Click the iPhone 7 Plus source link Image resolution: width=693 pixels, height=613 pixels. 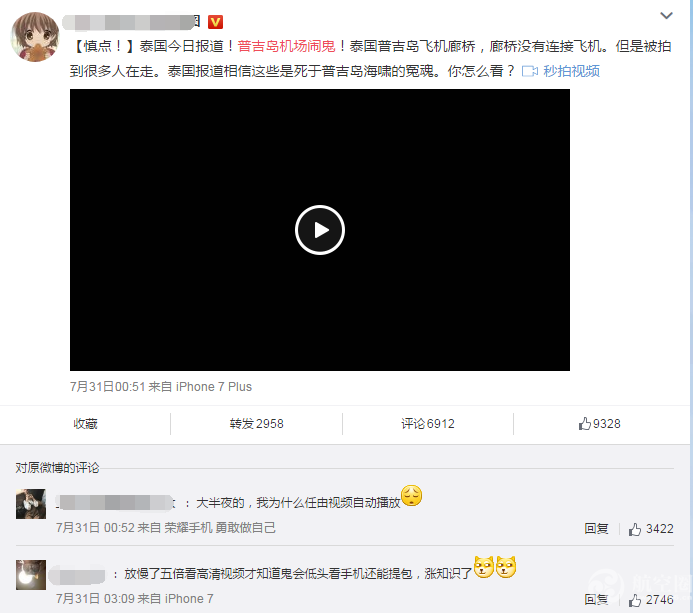coord(214,387)
